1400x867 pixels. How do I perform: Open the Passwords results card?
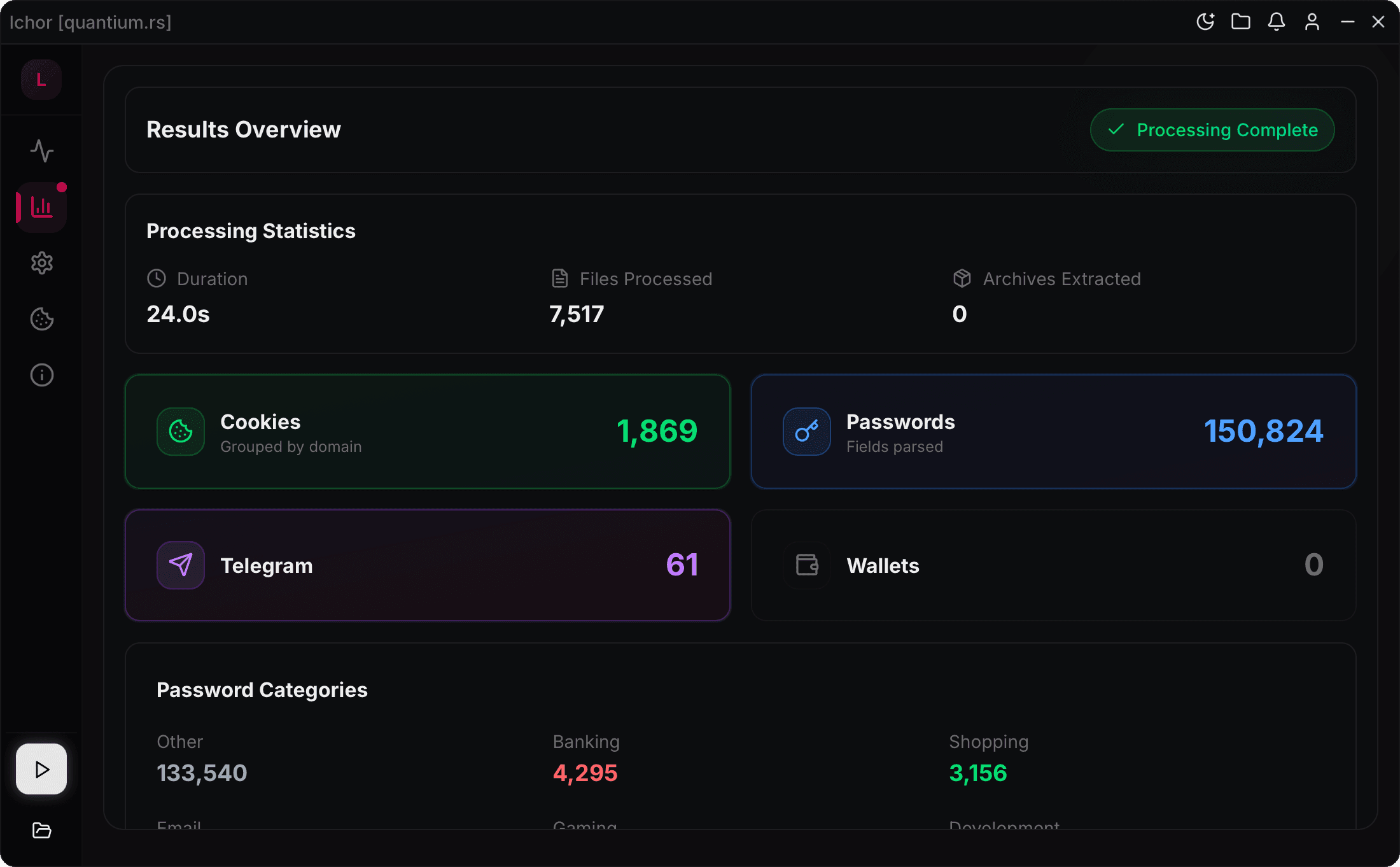click(1054, 432)
